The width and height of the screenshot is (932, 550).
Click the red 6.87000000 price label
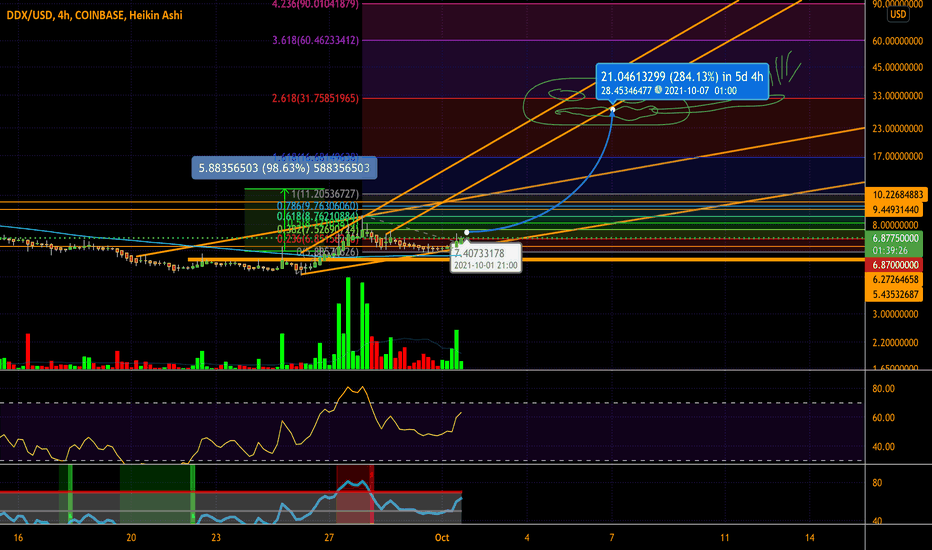pyautogui.click(x=895, y=265)
